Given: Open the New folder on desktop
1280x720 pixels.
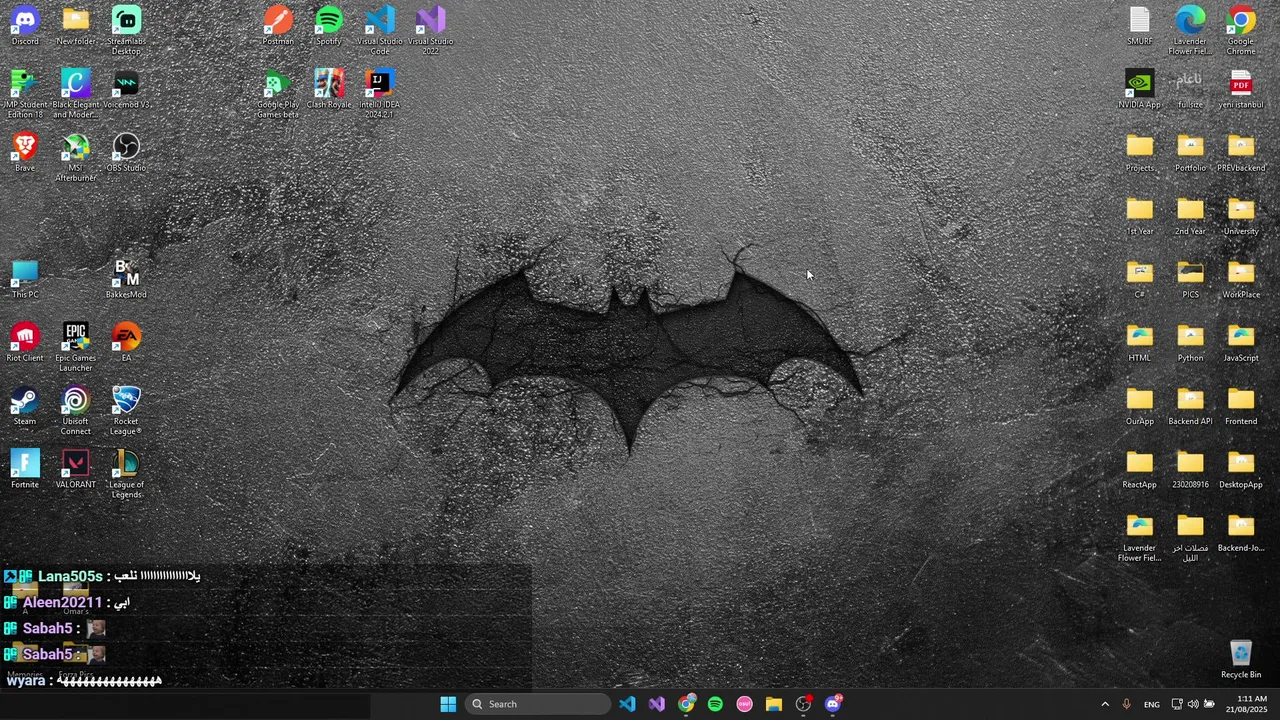Looking at the screenshot, I should point(75,26).
